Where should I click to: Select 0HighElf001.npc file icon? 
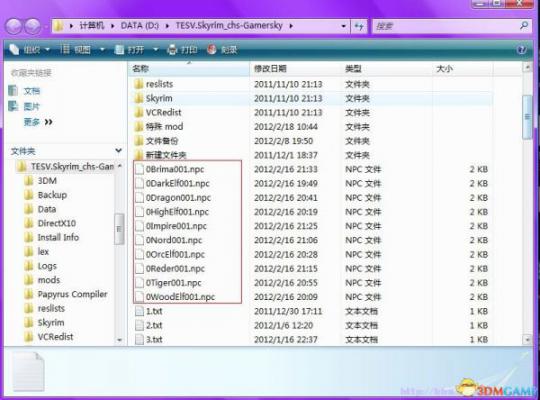pos(139,212)
